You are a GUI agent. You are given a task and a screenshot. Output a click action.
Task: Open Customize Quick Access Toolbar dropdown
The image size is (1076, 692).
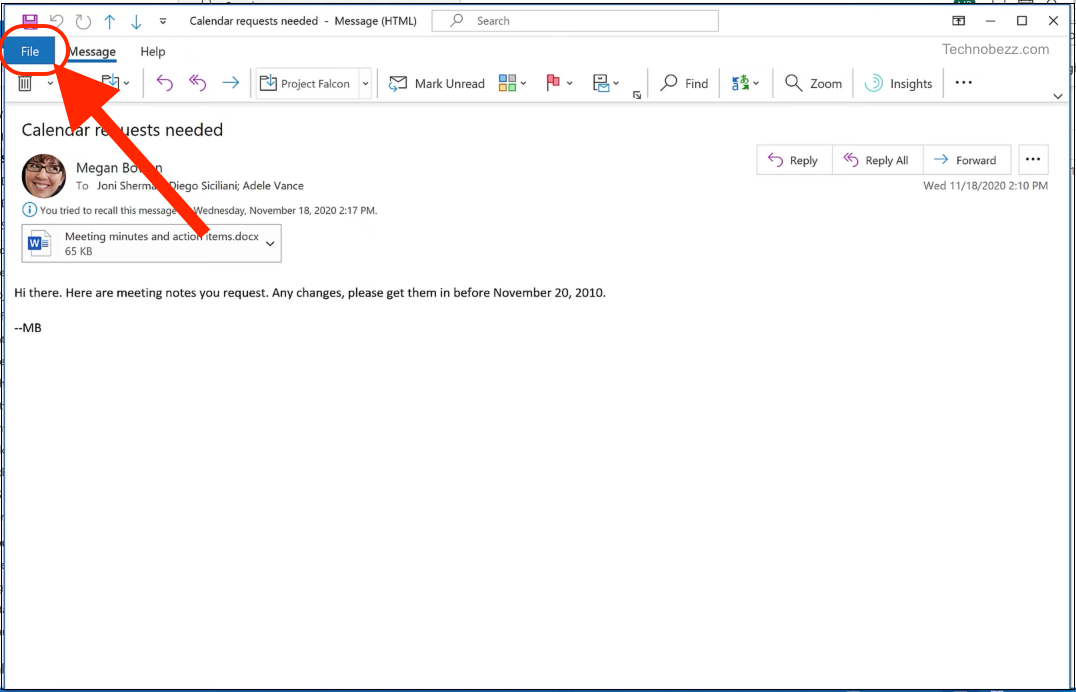click(x=163, y=21)
